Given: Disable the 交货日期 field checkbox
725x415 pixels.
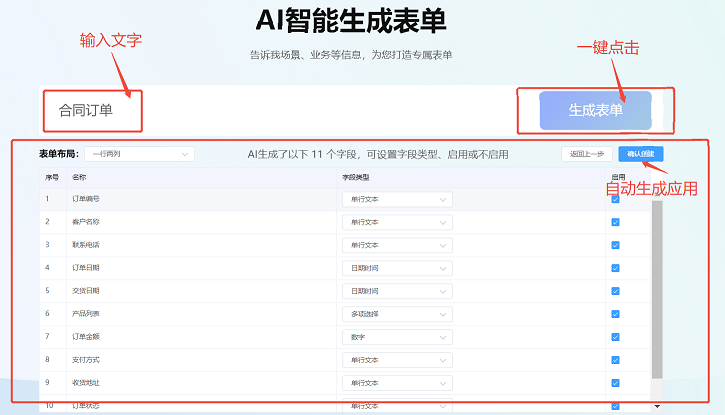Looking at the screenshot, I should tap(615, 291).
